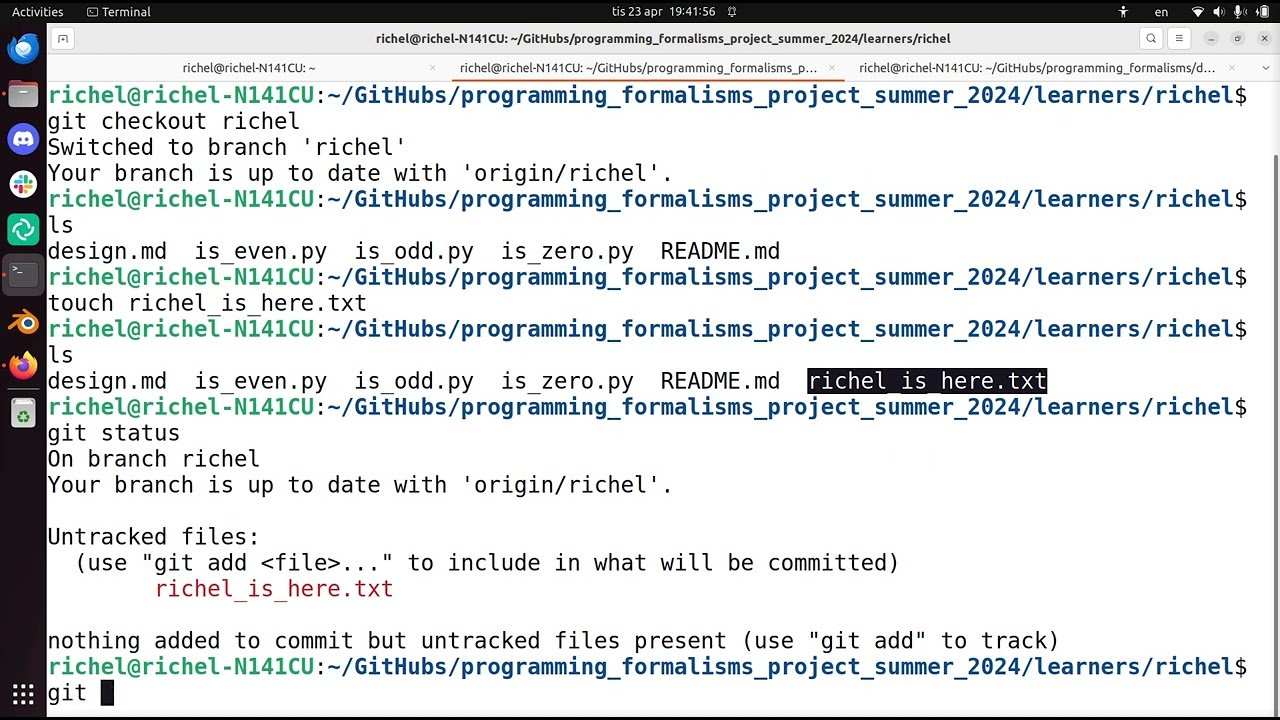Click the red untracked richel_is_here.txt filename
The image size is (1280, 720).
pos(274,589)
